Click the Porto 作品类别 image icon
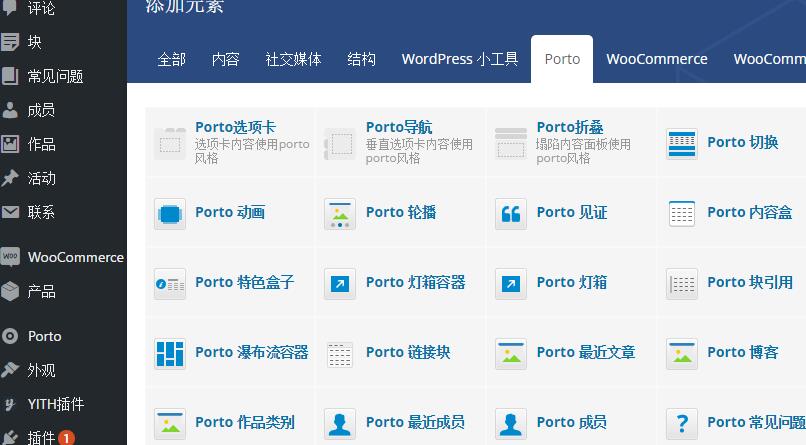This screenshot has height=445, width=806. click(x=170, y=423)
